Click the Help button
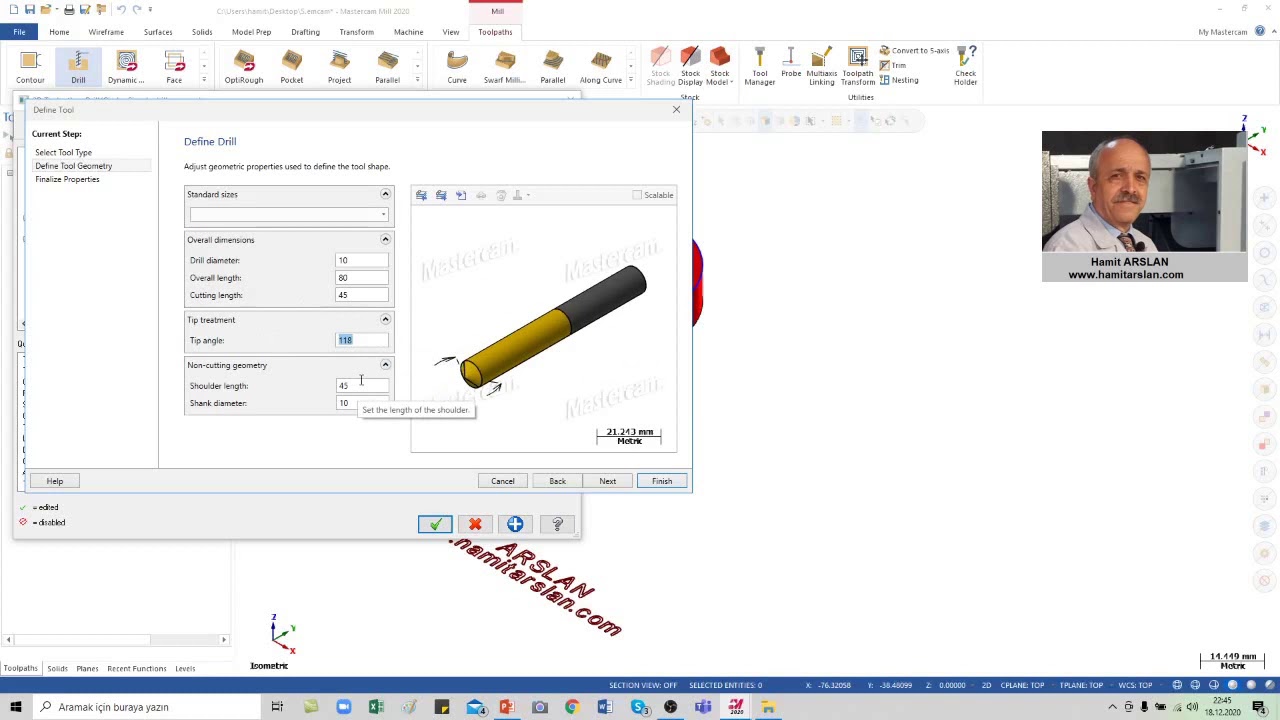The height and width of the screenshot is (720, 1280). 55,481
